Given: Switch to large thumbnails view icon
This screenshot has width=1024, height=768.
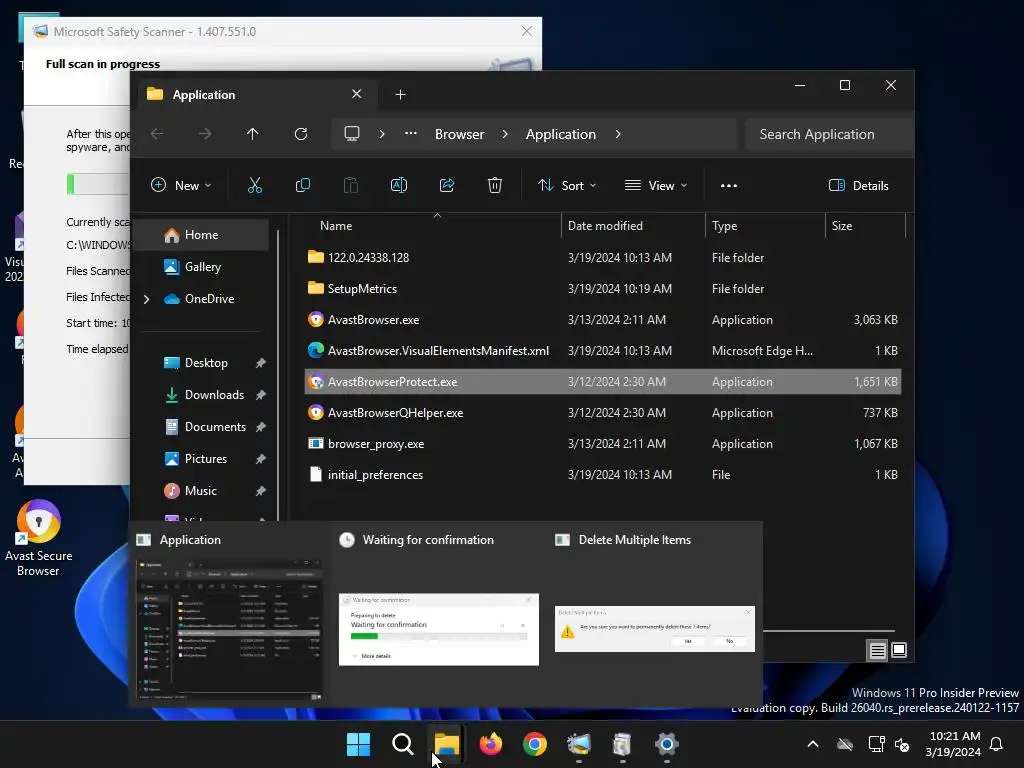Looking at the screenshot, I should [899, 650].
